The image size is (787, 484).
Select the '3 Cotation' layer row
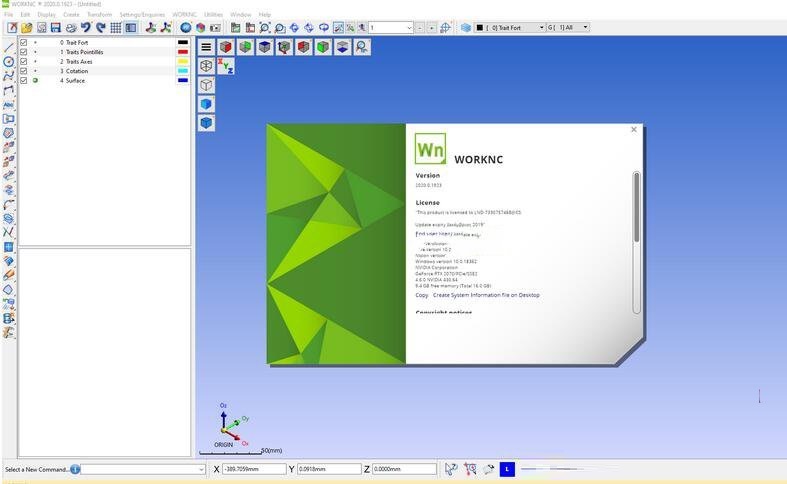[104, 71]
